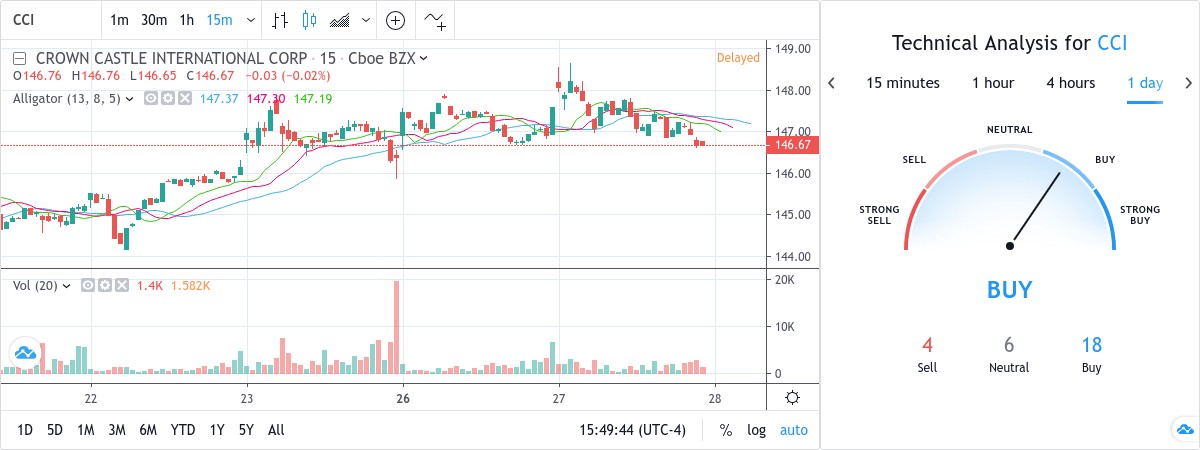1200x450 pixels.
Task: Expand the Alligator indicator dropdown arrow
Action: pos(131,98)
